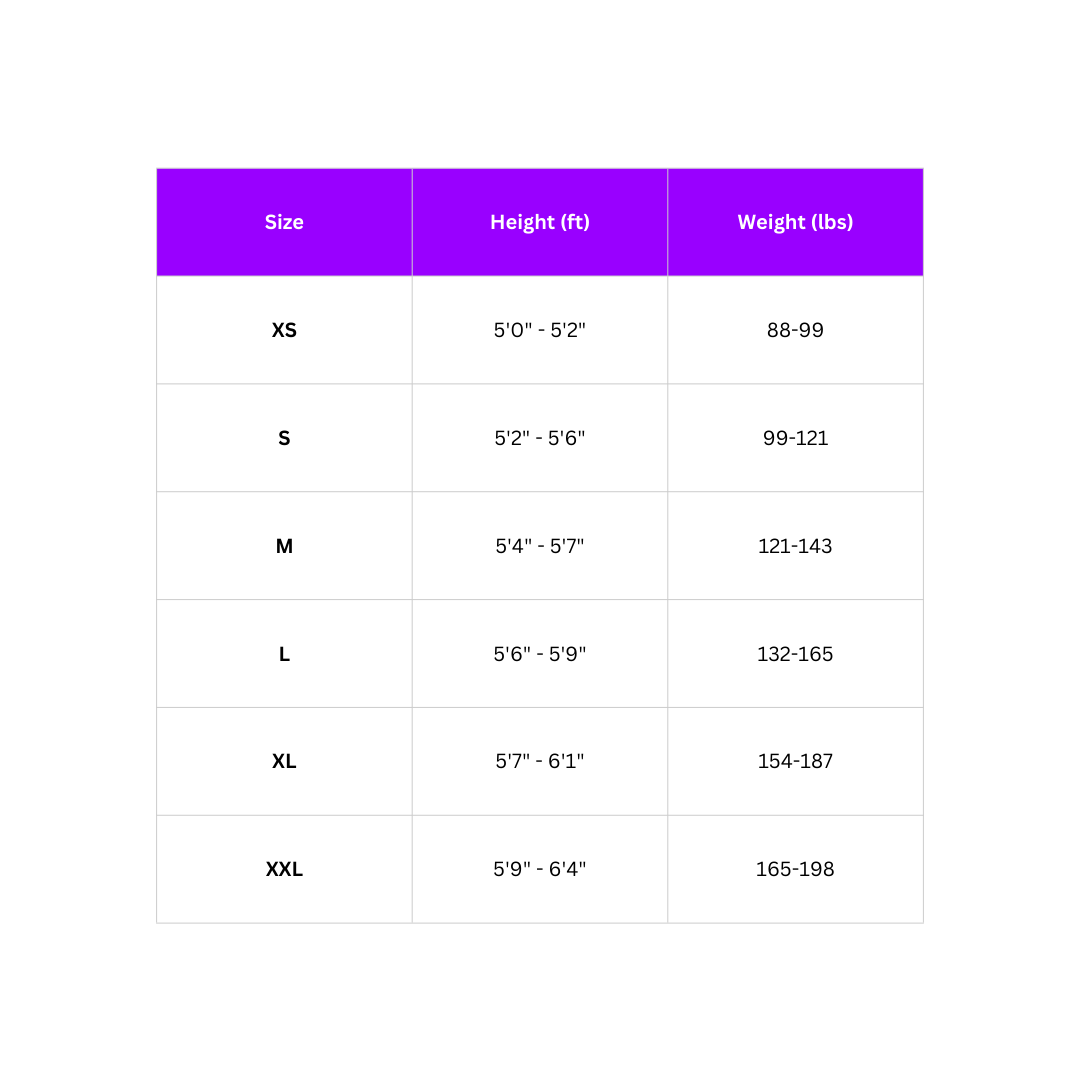Click the Height (ft) column header

tap(540, 222)
